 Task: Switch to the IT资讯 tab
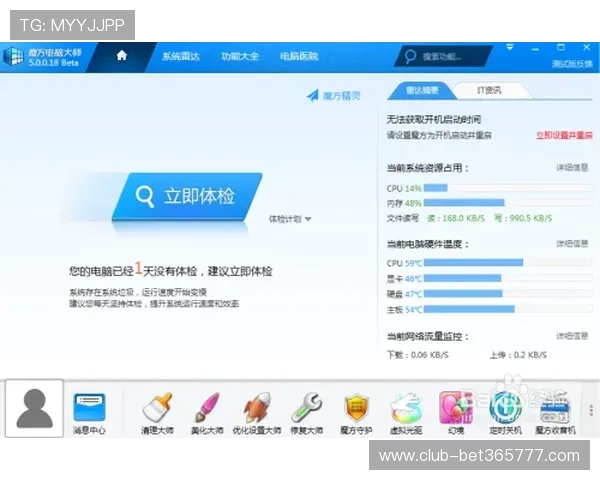coord(489,90)
